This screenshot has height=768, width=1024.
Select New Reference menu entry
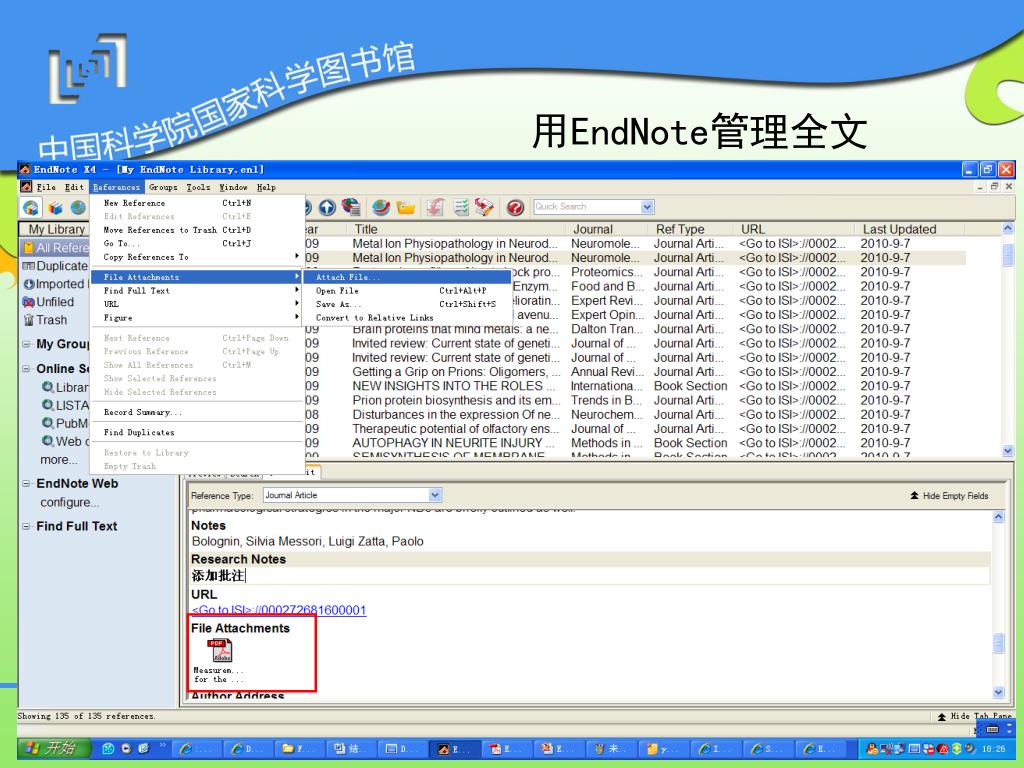click(197, 203)
